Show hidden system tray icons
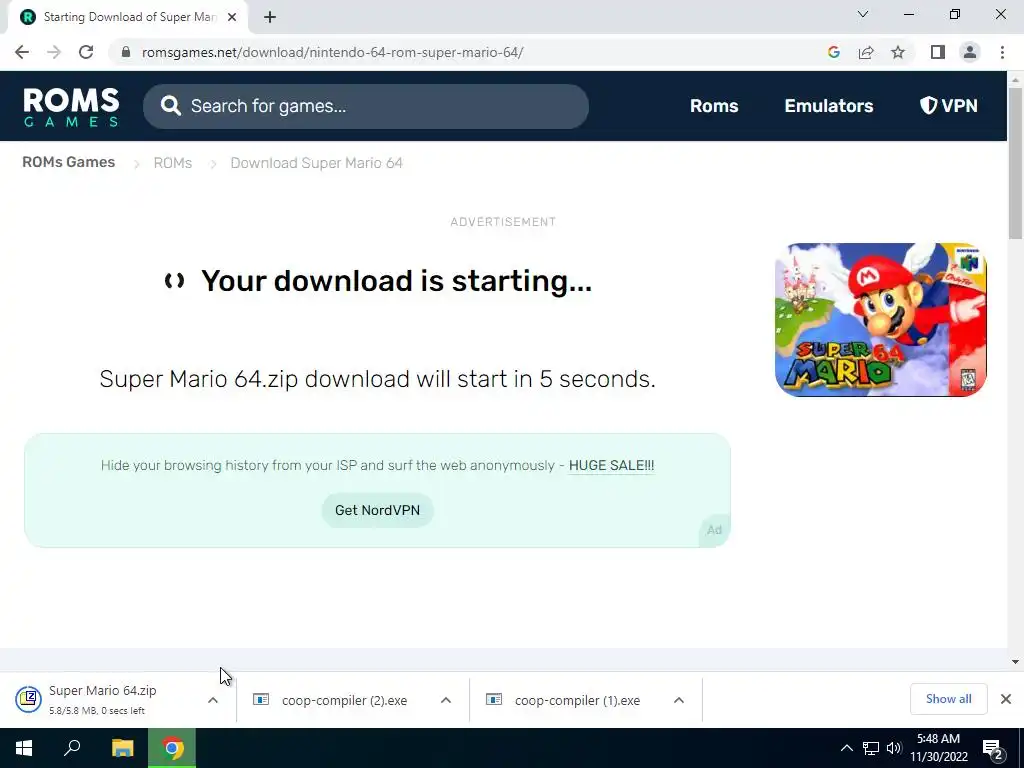Viewport: 1024px width, 768px height. point(846,748)
